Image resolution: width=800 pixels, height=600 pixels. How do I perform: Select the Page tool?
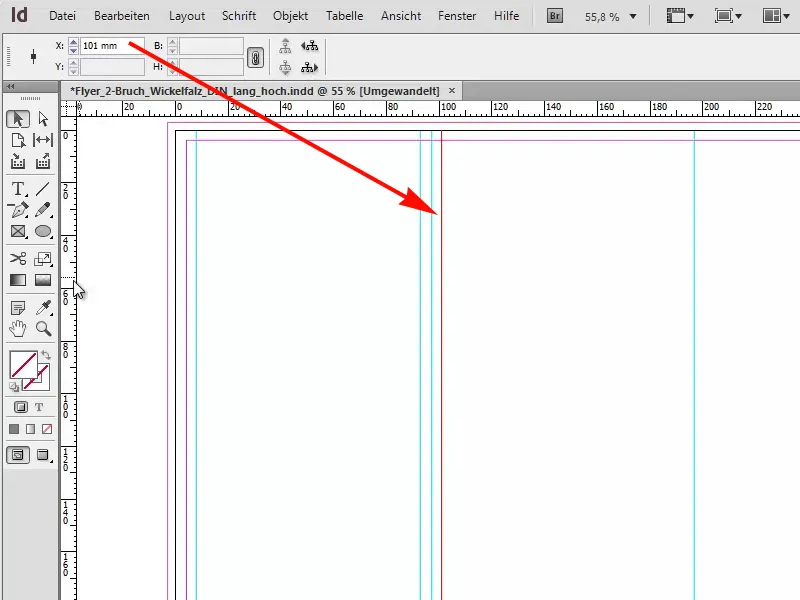[18, 140]
